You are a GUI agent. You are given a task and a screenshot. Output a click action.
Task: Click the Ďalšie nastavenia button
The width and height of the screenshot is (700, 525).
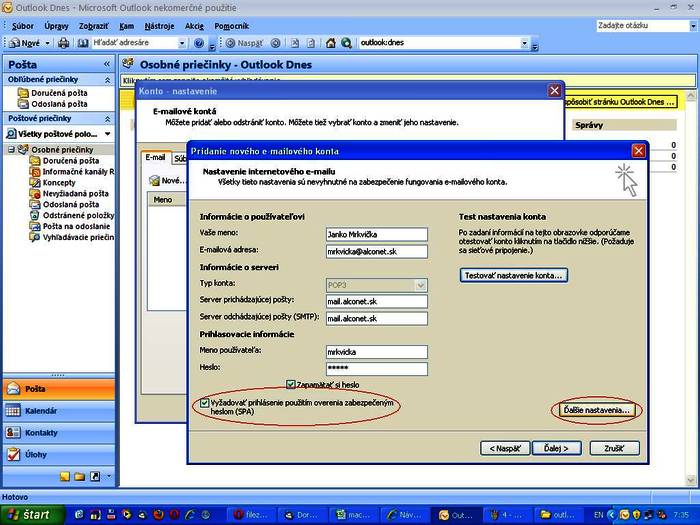(x=596, y=410)
